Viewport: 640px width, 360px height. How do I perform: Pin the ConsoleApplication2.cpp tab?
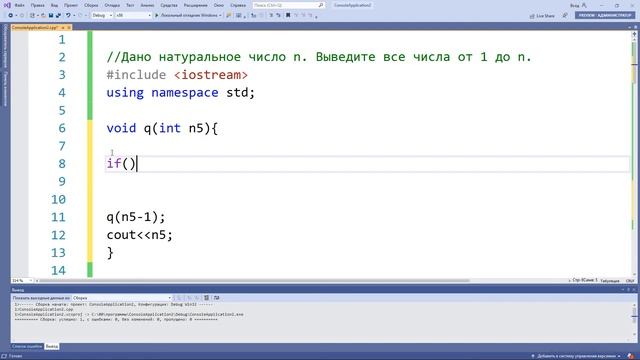(63, 27)
